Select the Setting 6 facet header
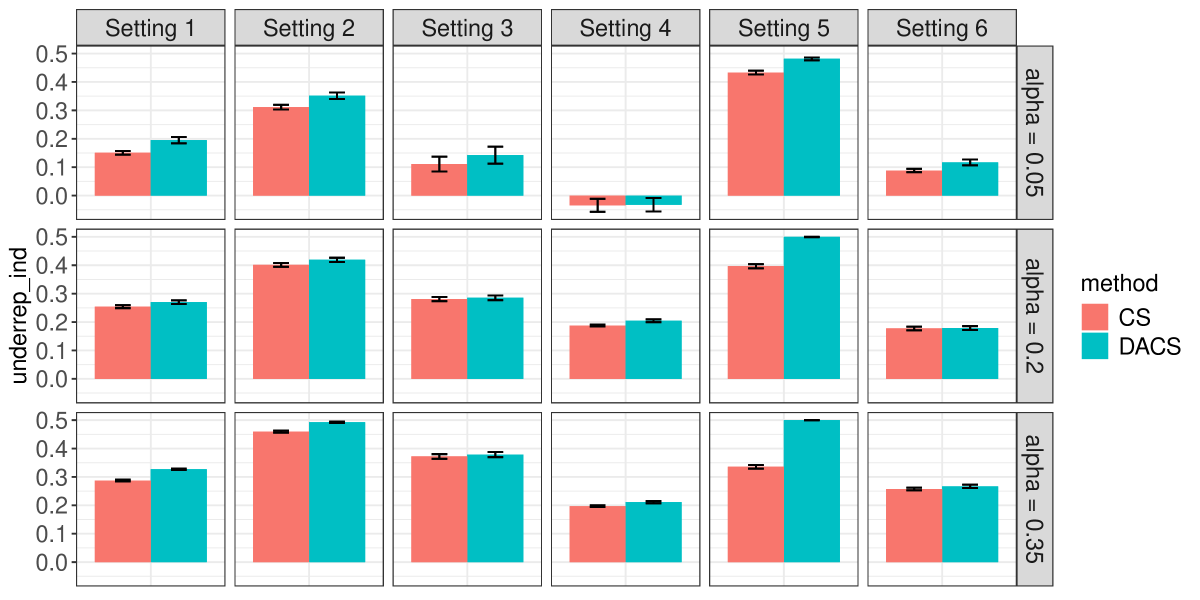 [942, 28]
